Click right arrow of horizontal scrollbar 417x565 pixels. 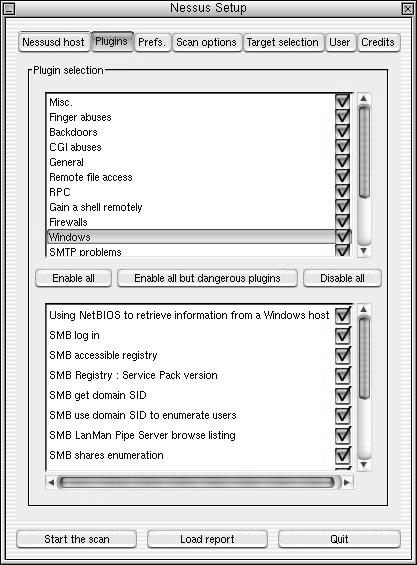click(x=347, y=482)
